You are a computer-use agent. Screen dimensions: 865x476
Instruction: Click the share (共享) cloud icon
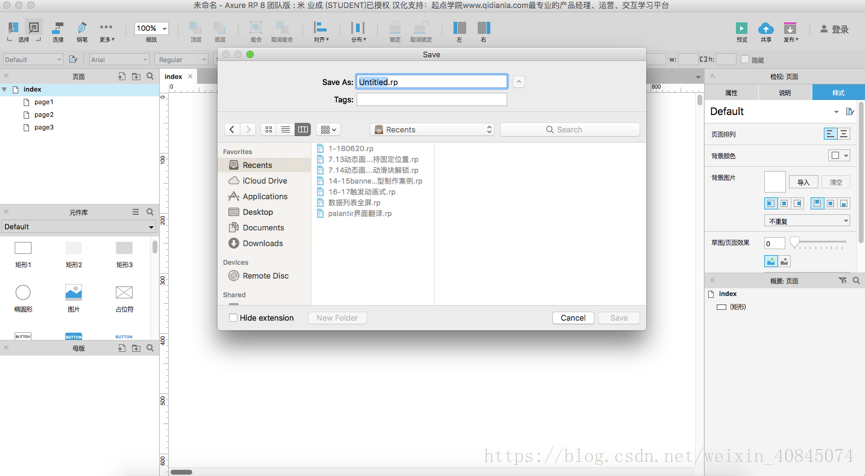coord(766,31)
